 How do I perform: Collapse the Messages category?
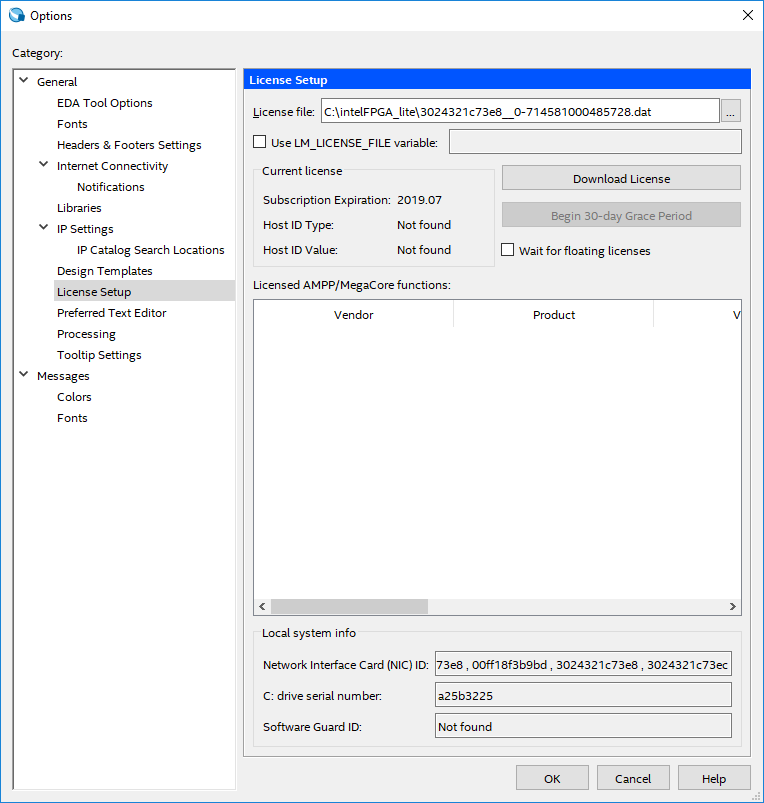pyautogui.click(x=24, y=375)
